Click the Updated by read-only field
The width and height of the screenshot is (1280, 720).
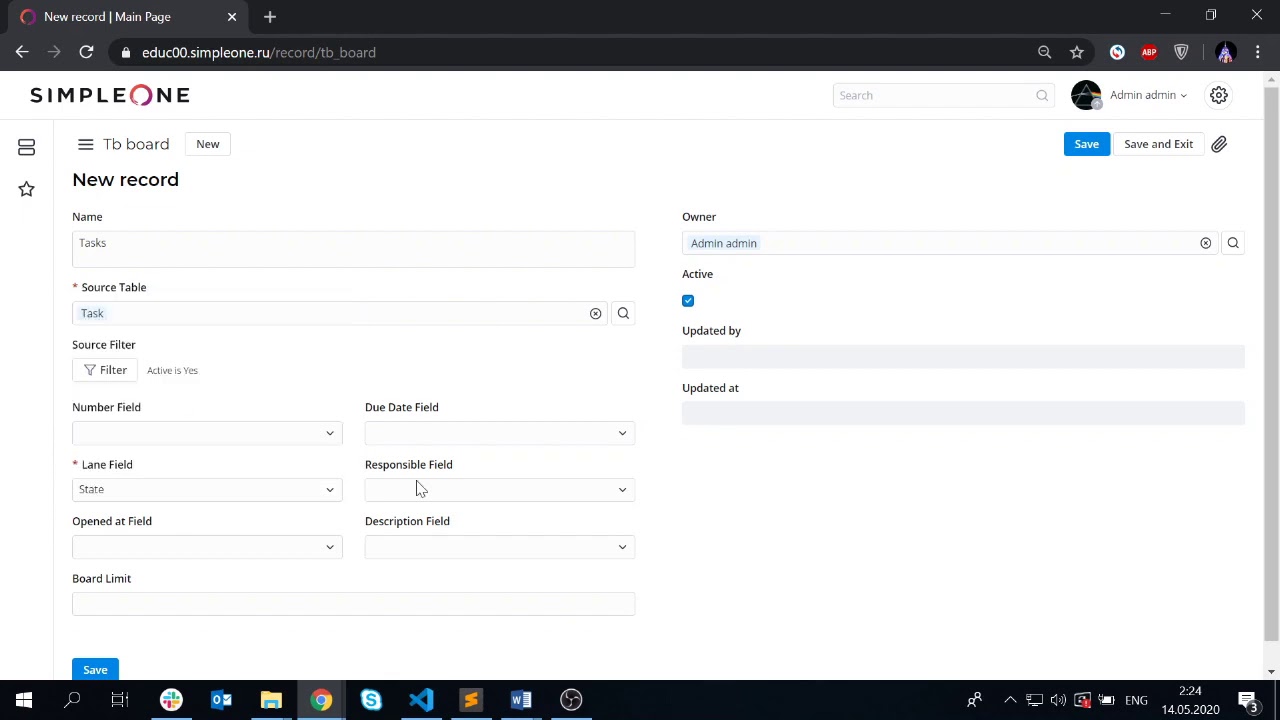[x=963, y=357]
